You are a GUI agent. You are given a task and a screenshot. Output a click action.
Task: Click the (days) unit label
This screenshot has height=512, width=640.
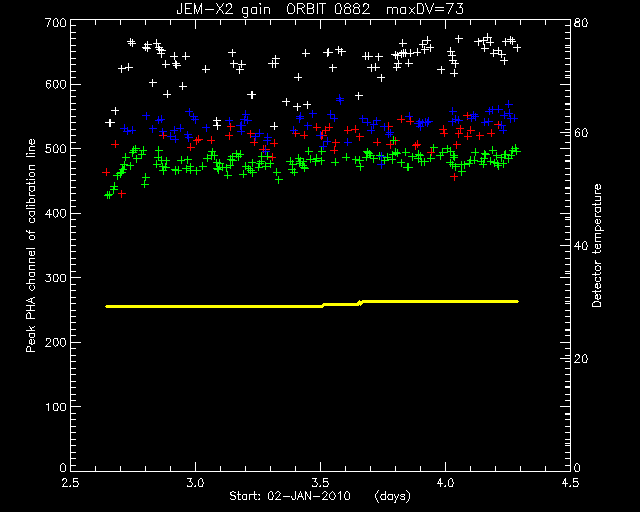(393, 496)
